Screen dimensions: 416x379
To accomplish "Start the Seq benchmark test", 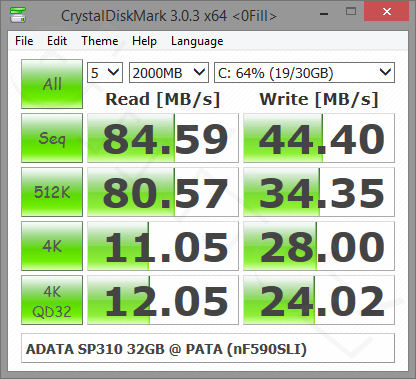I will pyautogui.click(x=52, y=138).
